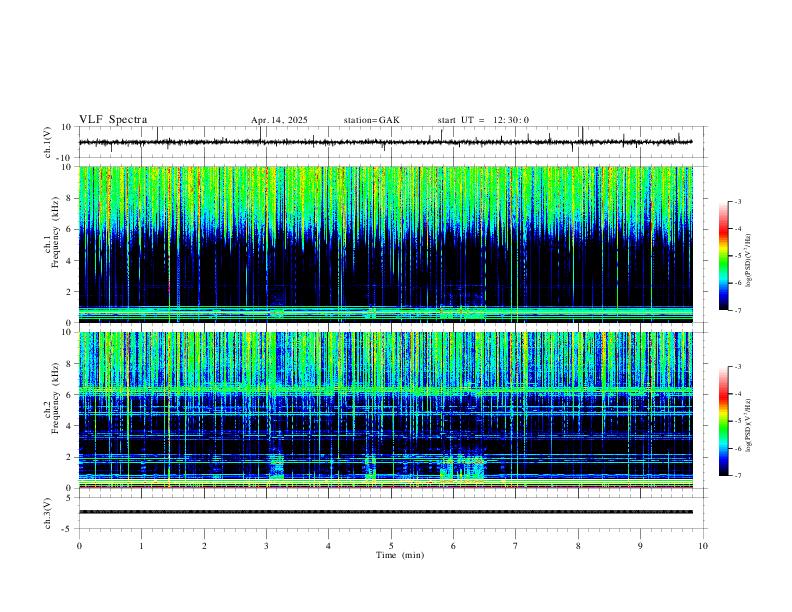
Task: Click time axis tick label "1"
Action: point(142,546)
